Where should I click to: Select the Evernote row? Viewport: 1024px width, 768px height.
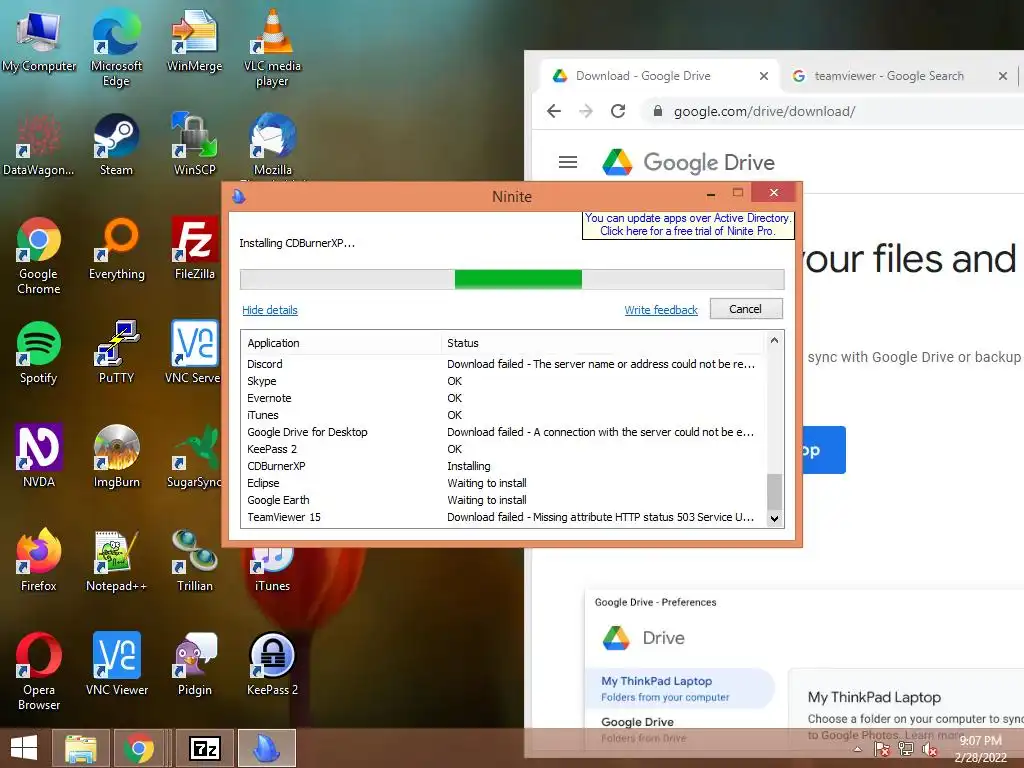click(502, 398)
